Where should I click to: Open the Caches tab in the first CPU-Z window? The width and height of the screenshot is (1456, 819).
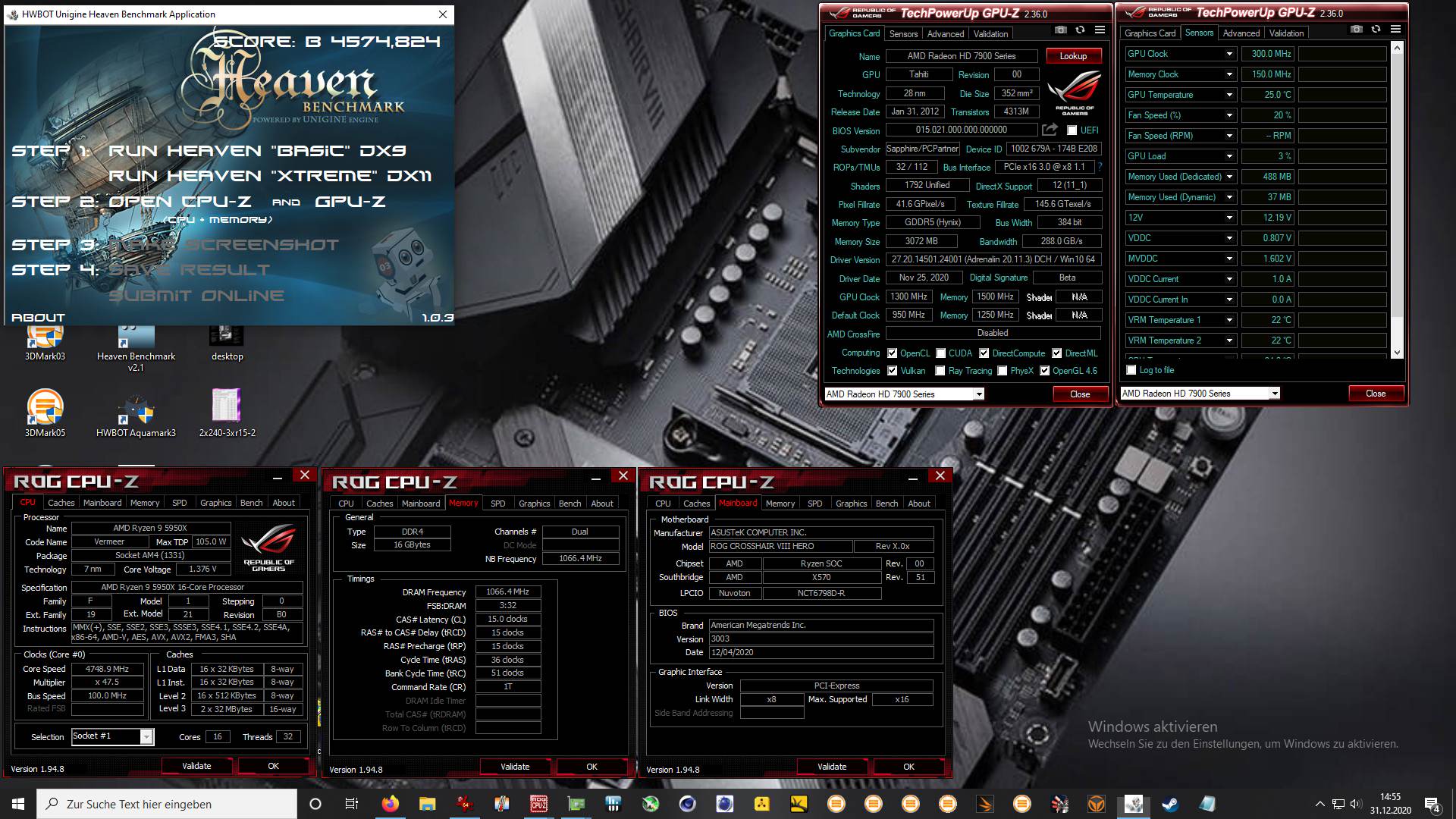pos(61,503)
